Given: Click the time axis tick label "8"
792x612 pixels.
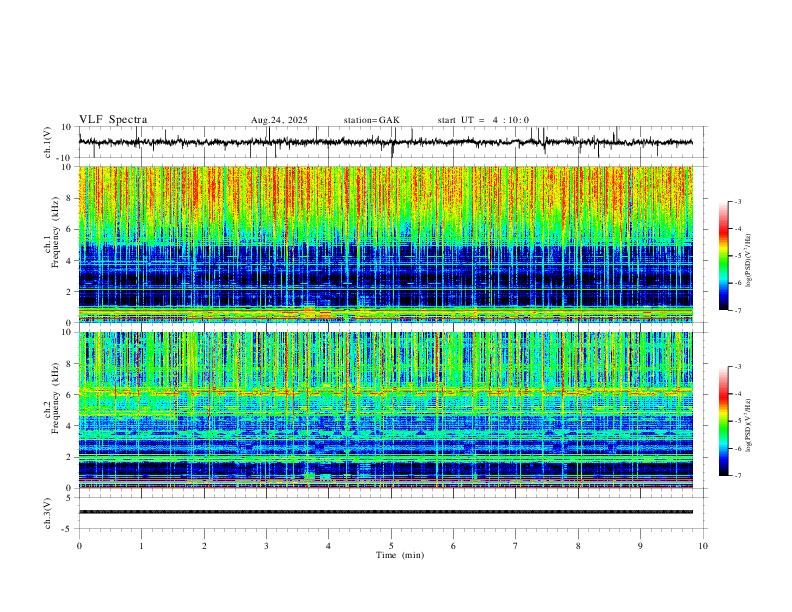Looking at the screenshot, I should tap(578, 546).
